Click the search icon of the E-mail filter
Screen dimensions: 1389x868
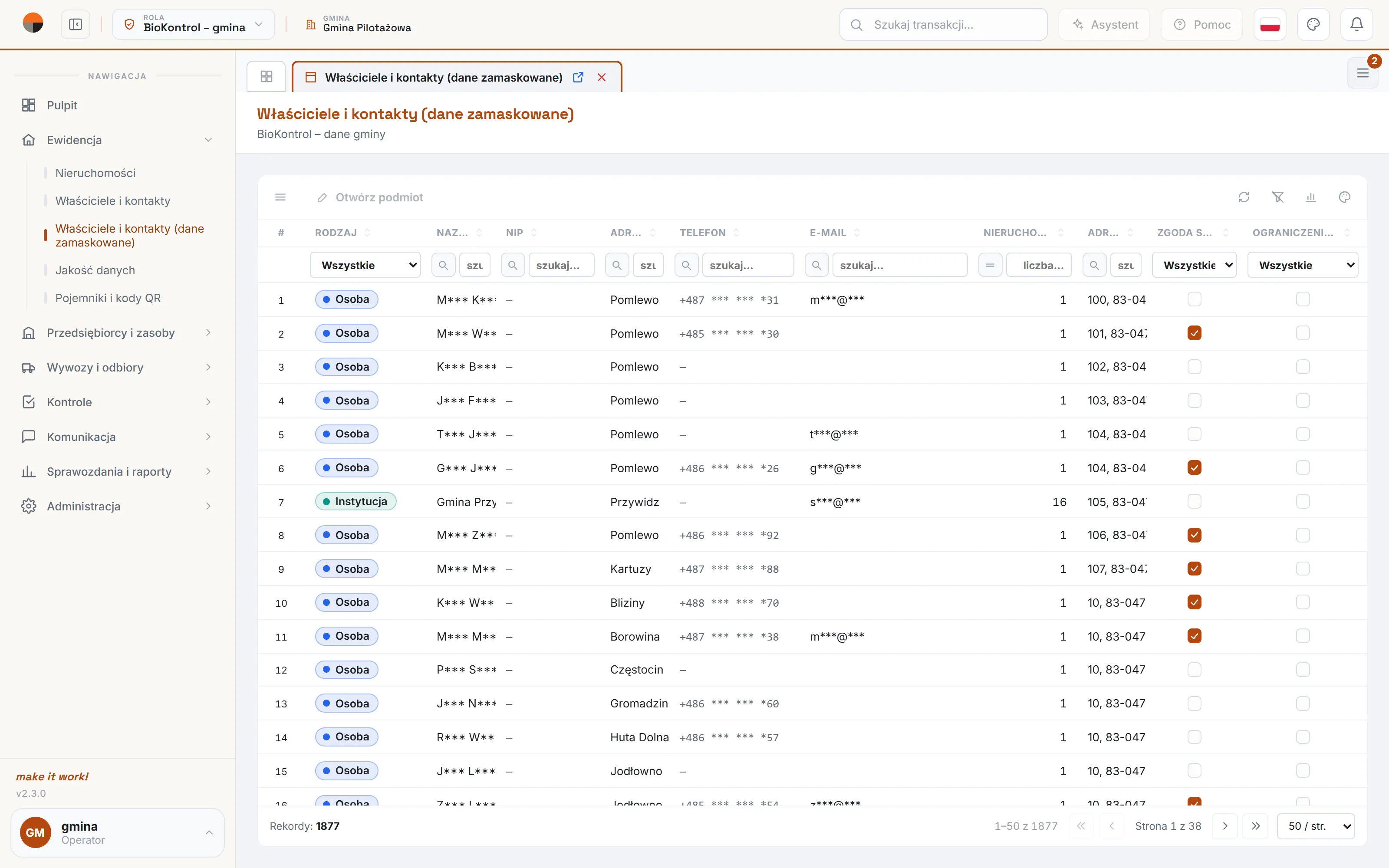[817, 265]
